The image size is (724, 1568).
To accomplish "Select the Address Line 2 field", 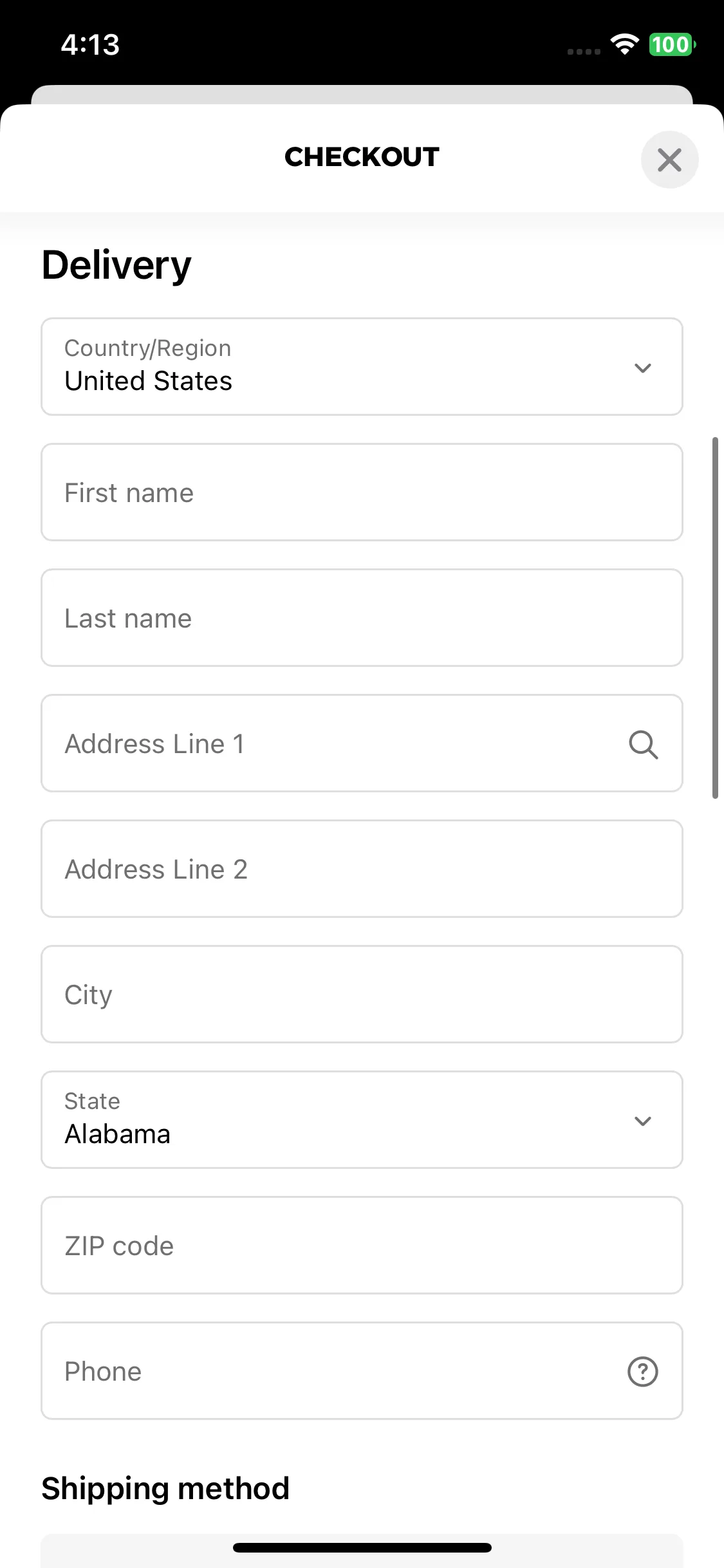I will click(362, 868).
